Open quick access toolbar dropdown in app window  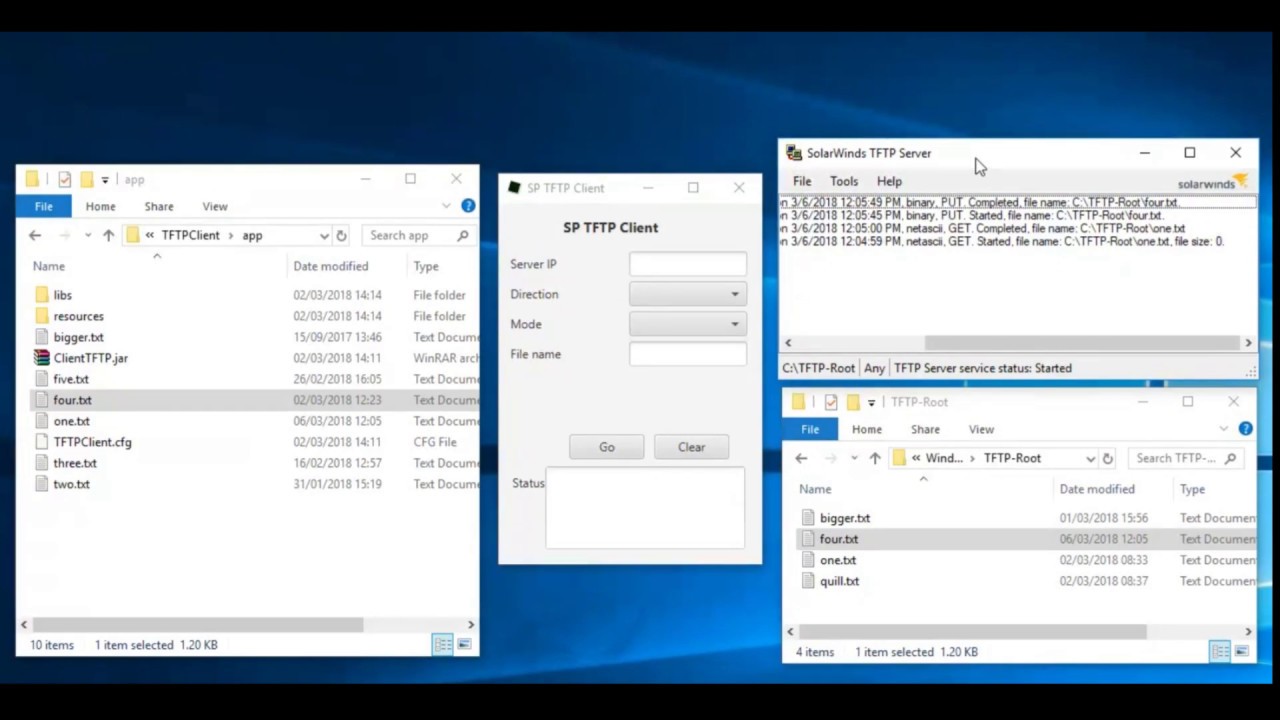point(105,180)
